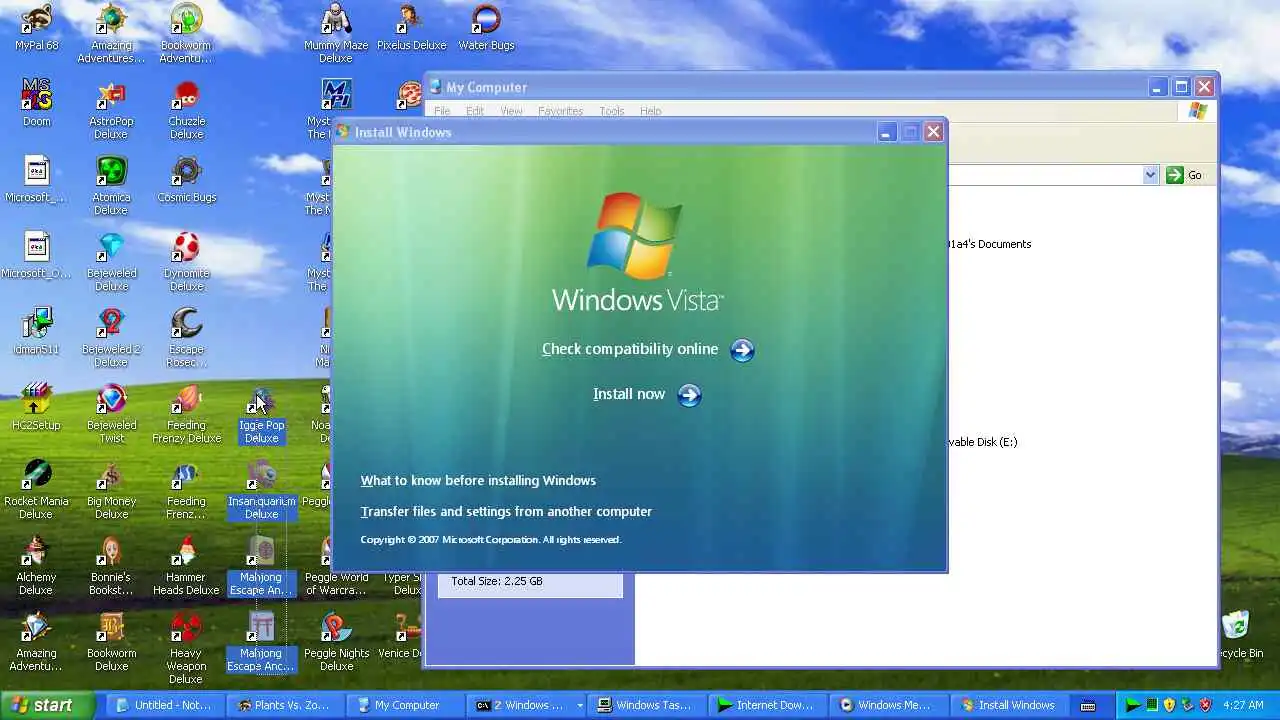Screen dimensions: 1280x720
Task: Select the Atomica Deluxe desktop icon
Action: [x=111, y=186]
